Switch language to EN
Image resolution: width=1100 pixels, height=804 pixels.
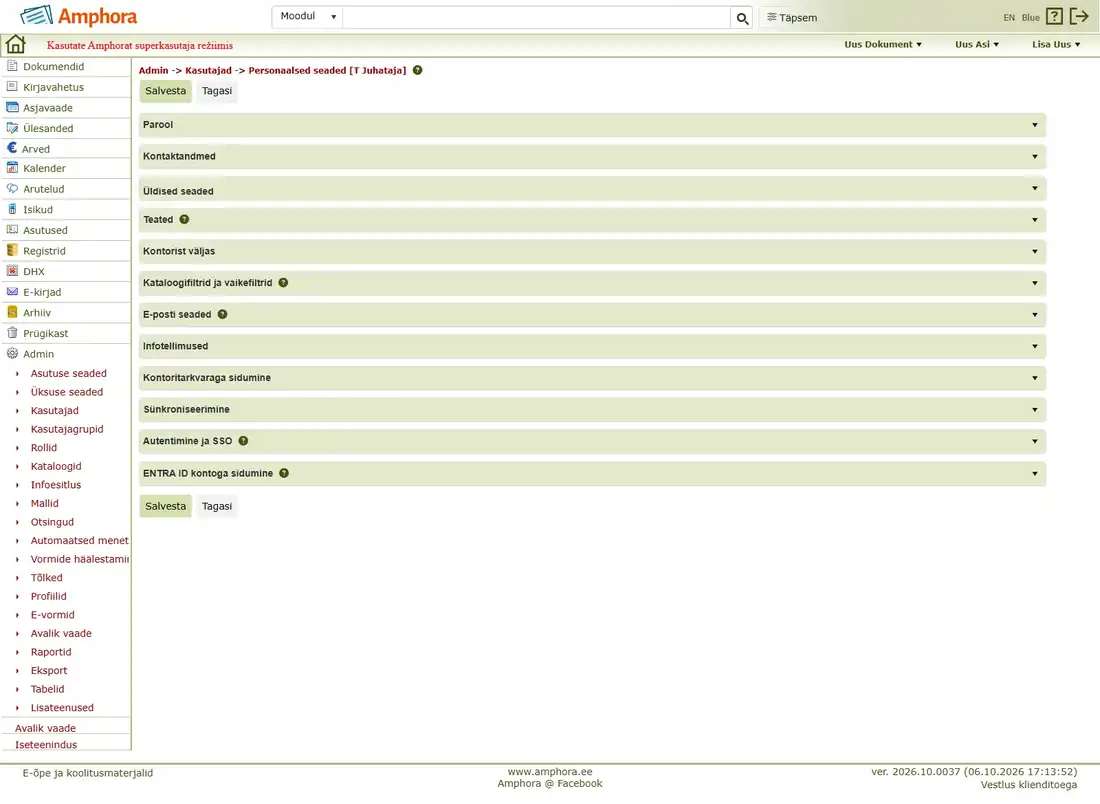(x=1009, y=18)
